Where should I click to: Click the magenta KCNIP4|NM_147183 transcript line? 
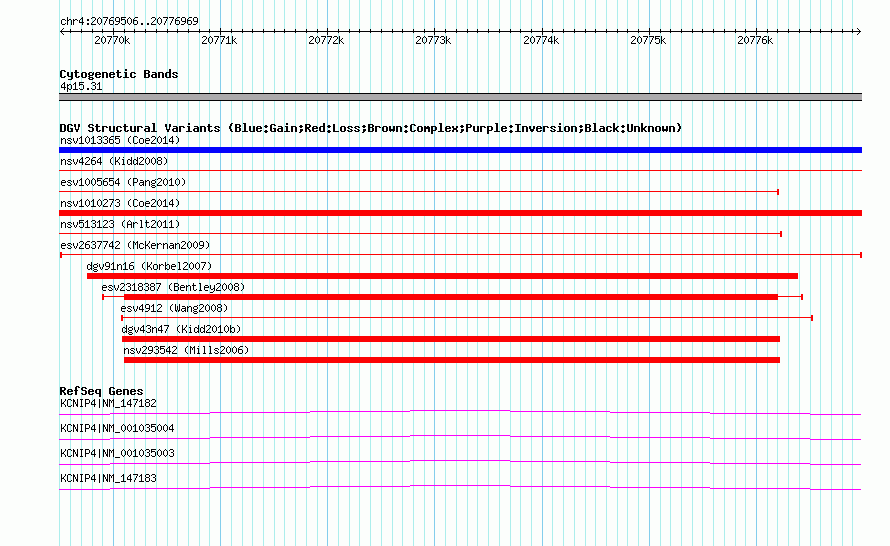(x=460, y=487)
